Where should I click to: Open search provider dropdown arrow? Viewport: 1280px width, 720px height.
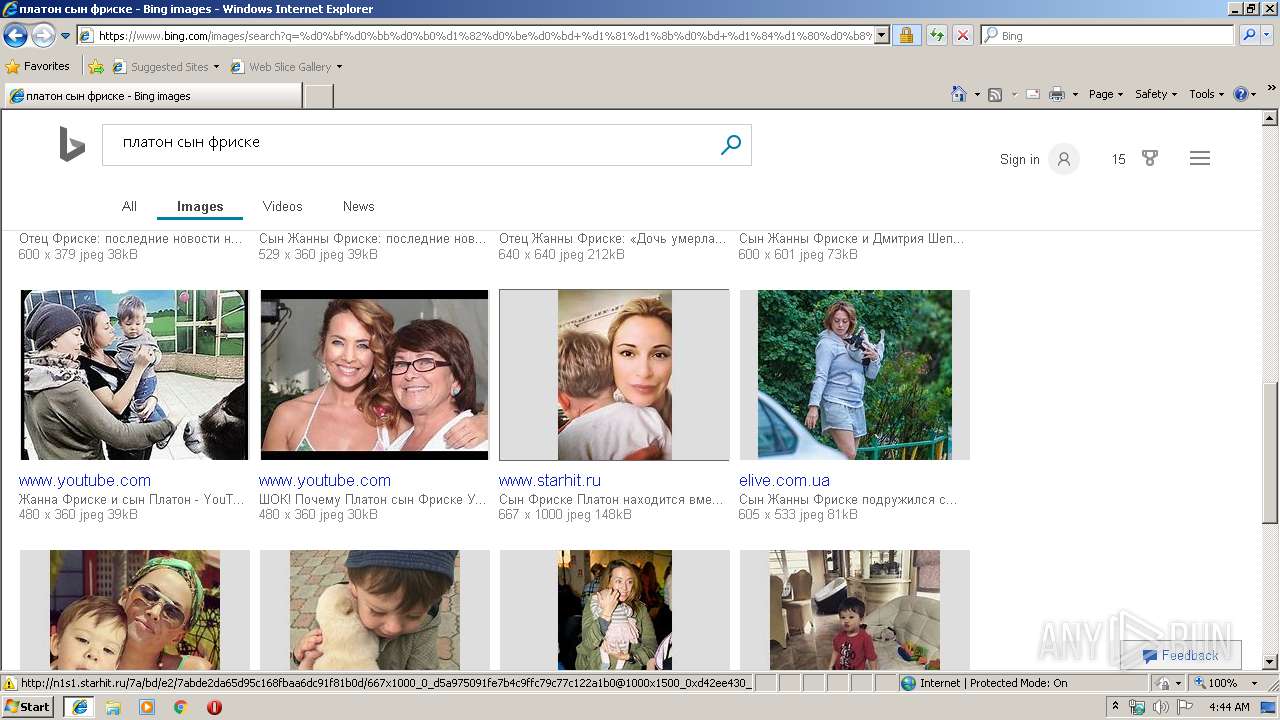click(x=1267, y=36)
